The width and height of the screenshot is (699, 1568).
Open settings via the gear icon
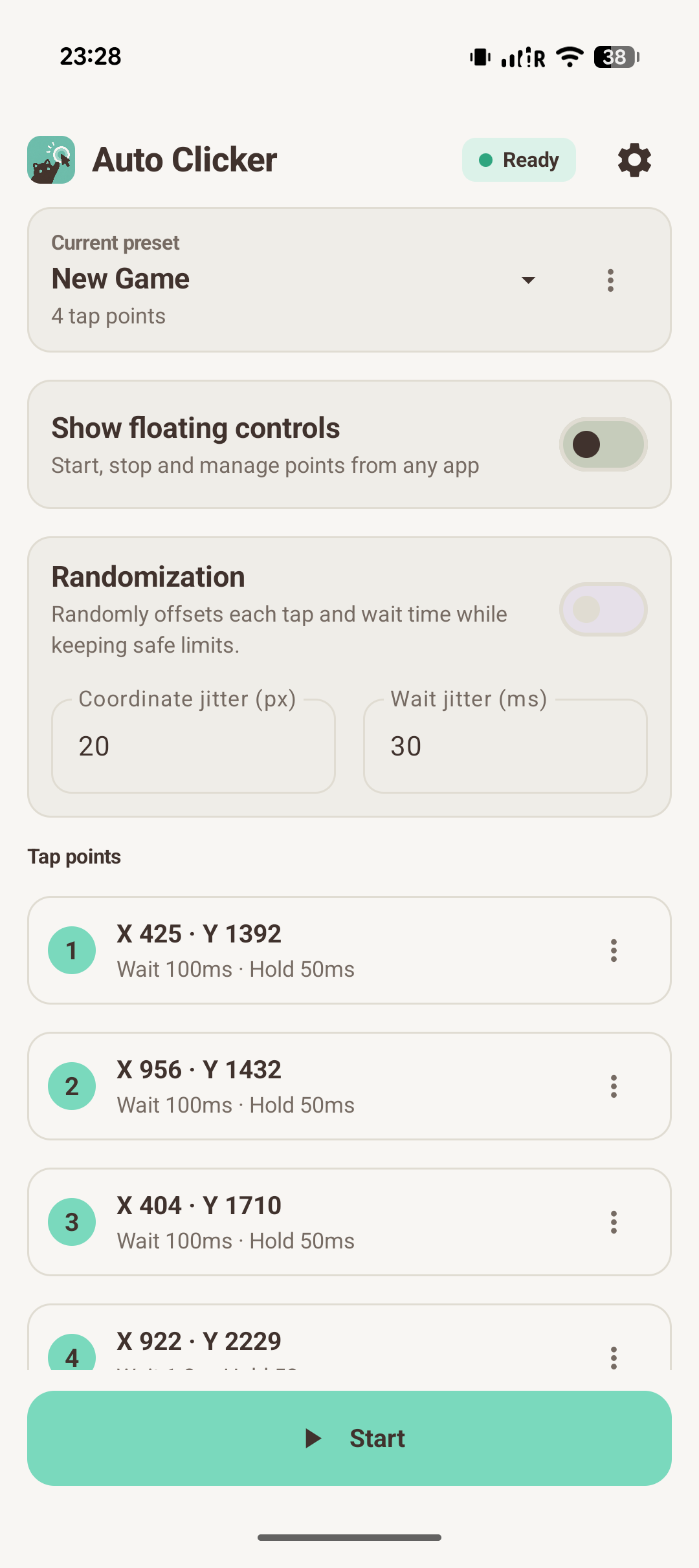pyautogui.click(x=634, y=160)
